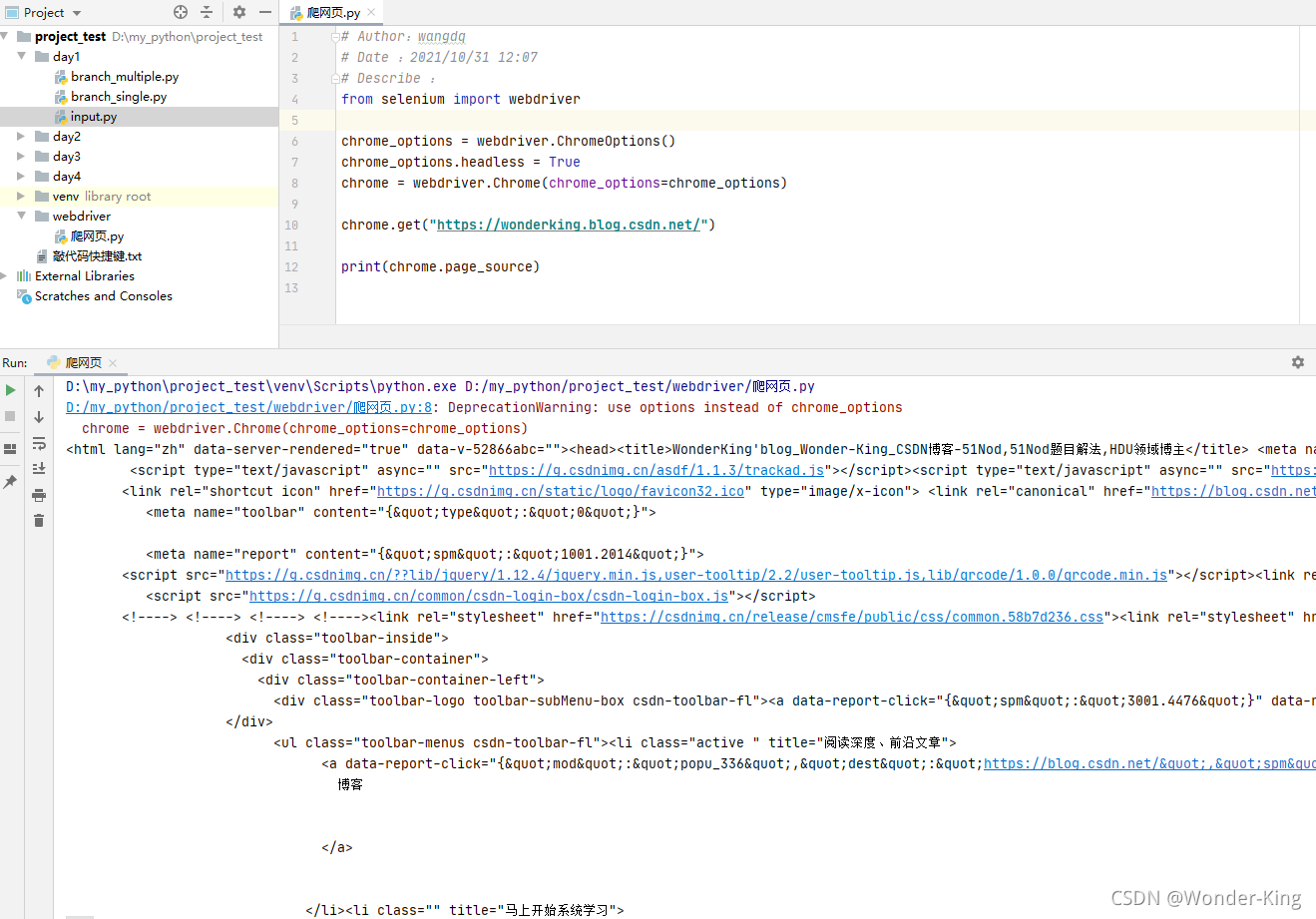Collapse the webdriver folder
This screenshot has width=1316, height=919.
click(22, 217)
